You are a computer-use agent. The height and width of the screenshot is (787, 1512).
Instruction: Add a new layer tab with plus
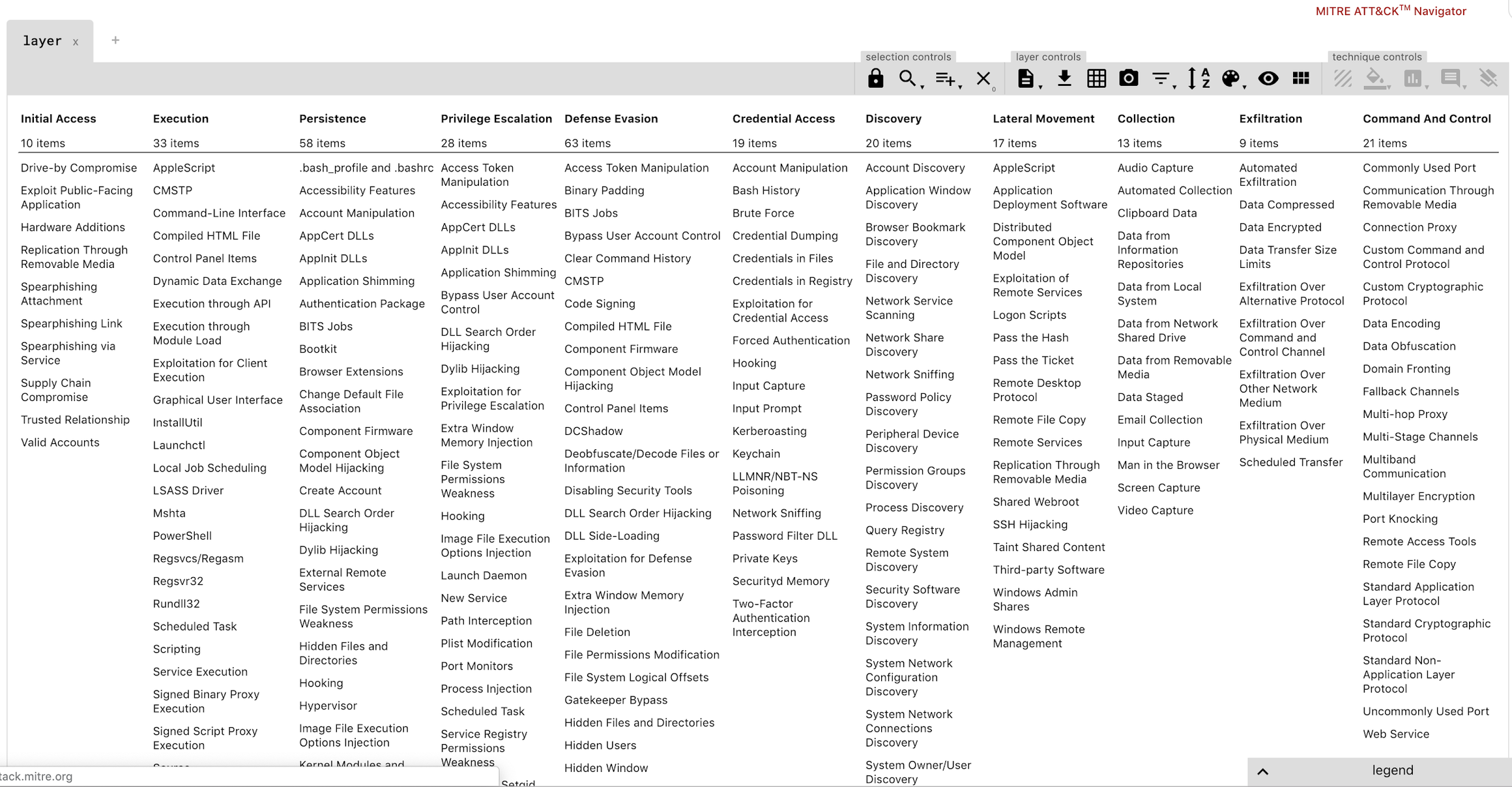pyautogui.click(x=115, y=40)
